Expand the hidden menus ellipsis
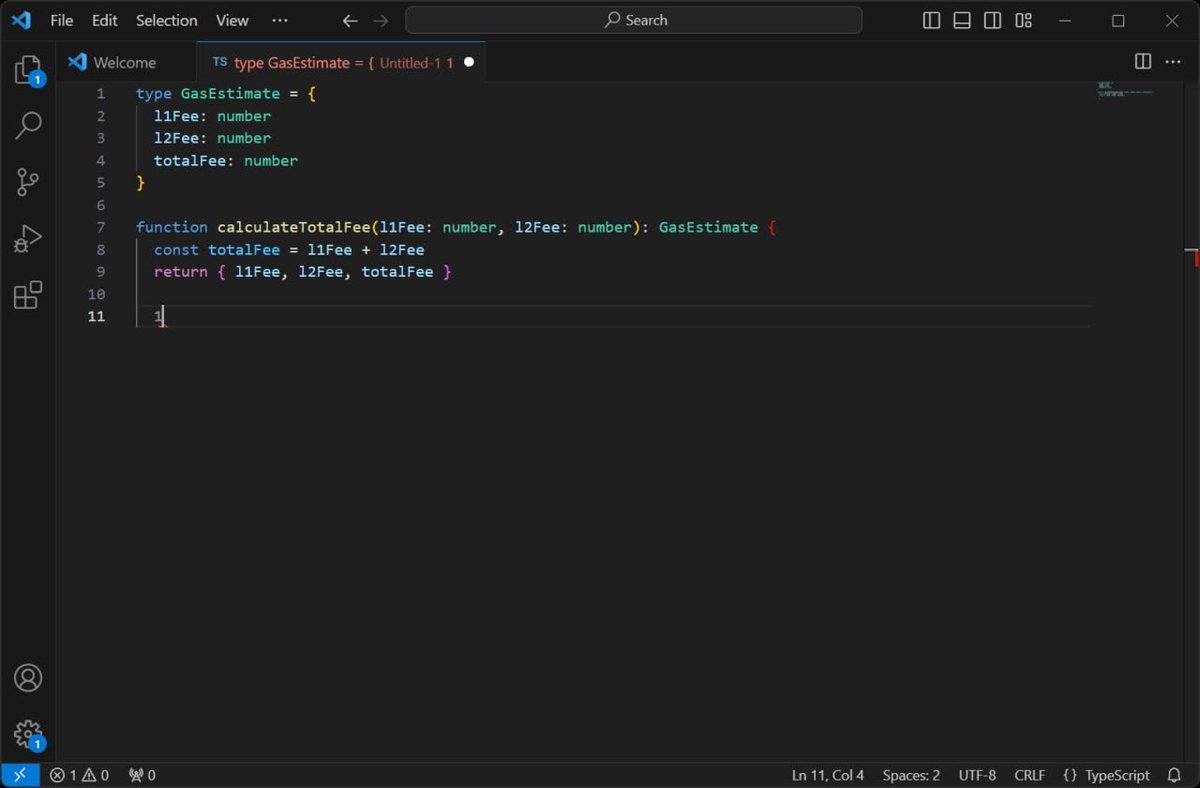This screenshot has height=788, width=1200. (x=279, y=20)
